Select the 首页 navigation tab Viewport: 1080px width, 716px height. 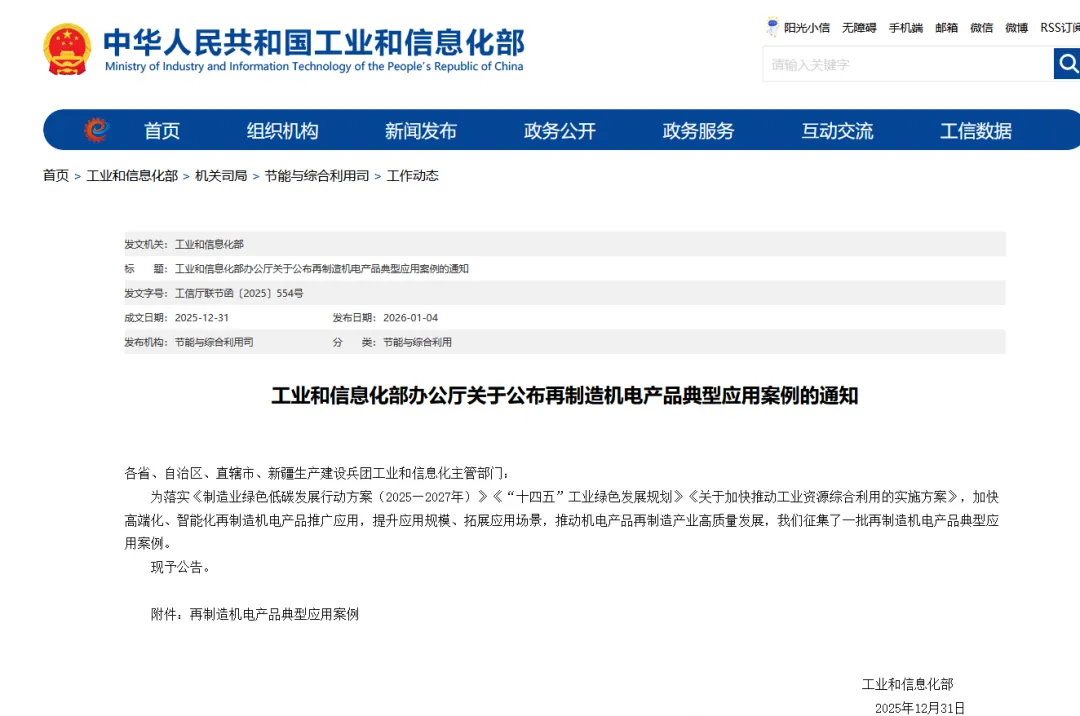click(161, 130)
